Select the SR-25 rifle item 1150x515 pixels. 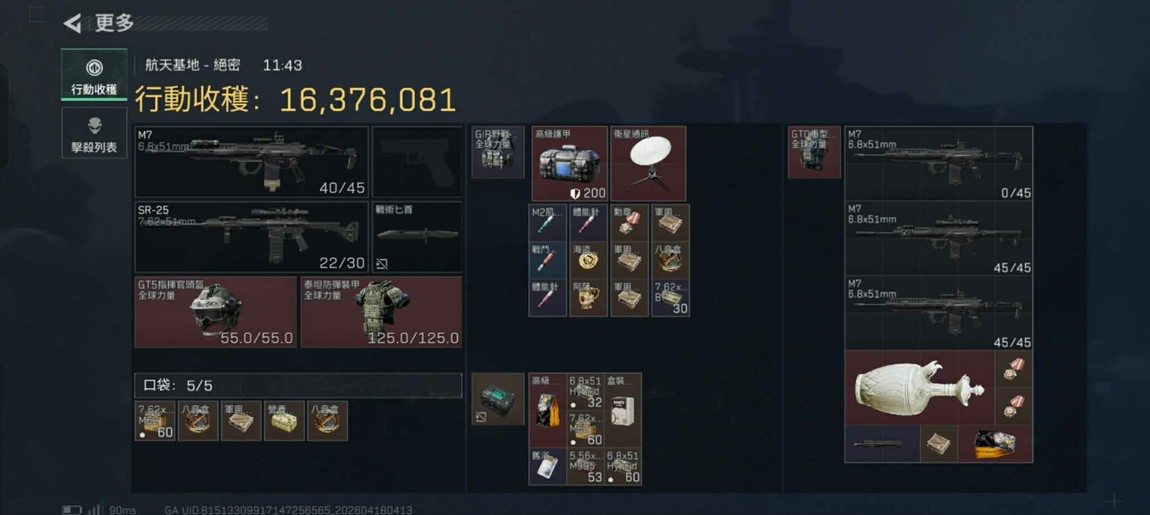(x=252, y=237)
